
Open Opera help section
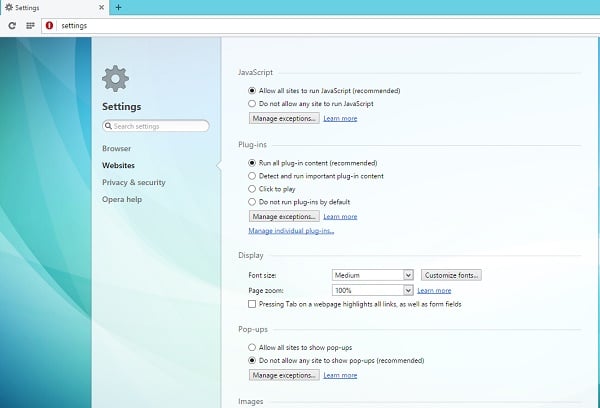point(122,199)
